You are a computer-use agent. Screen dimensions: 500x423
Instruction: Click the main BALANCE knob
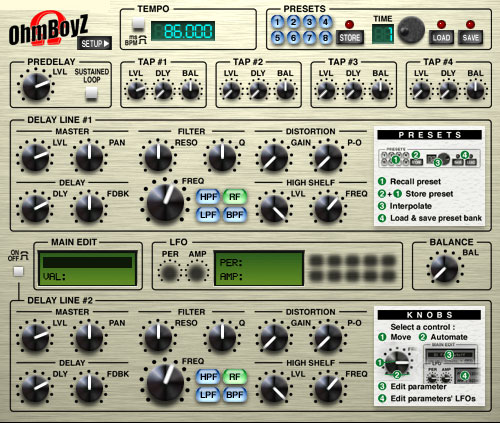click(445, 269)
